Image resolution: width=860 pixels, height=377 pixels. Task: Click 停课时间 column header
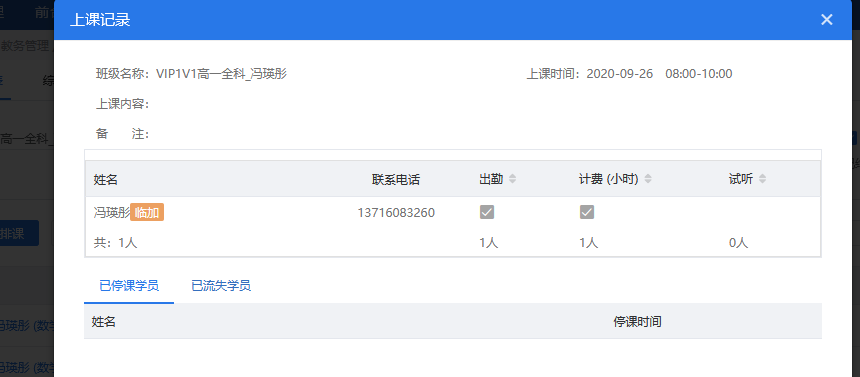[x=637, y=322]
